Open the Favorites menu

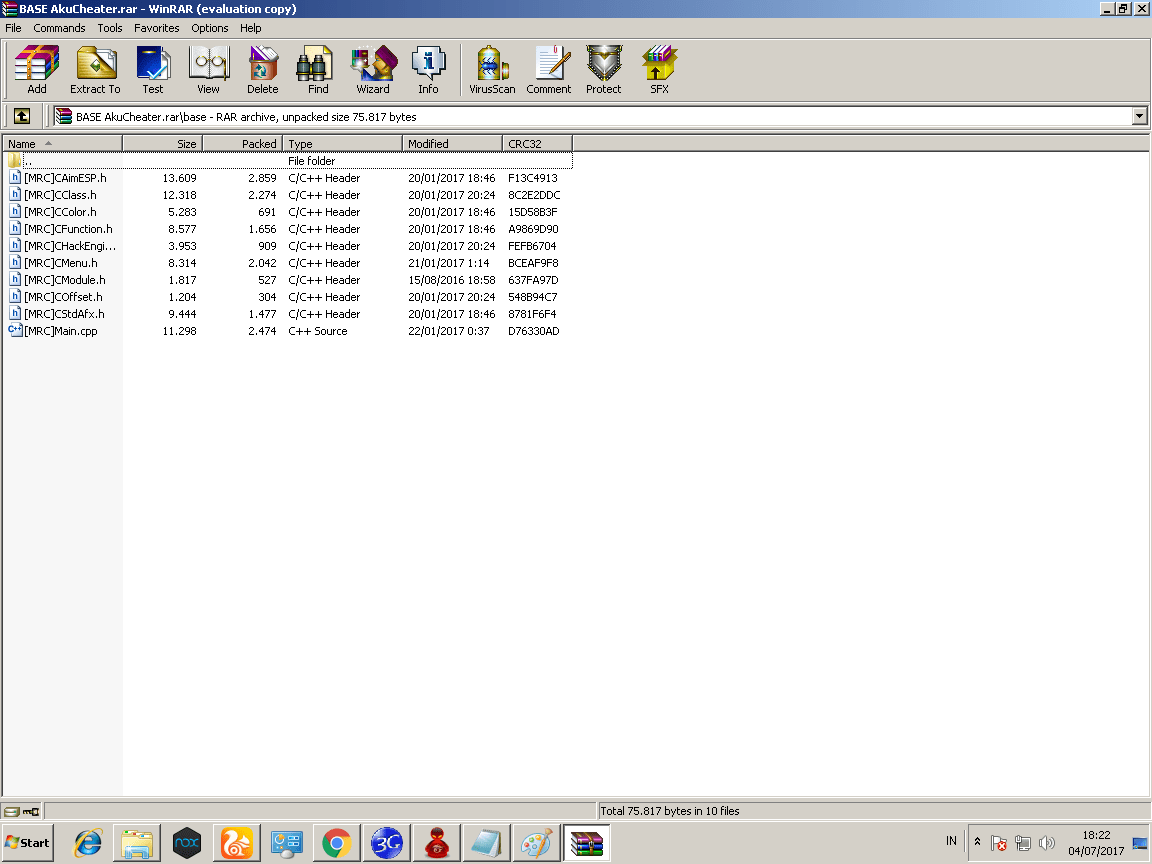[x=156, y=28]
